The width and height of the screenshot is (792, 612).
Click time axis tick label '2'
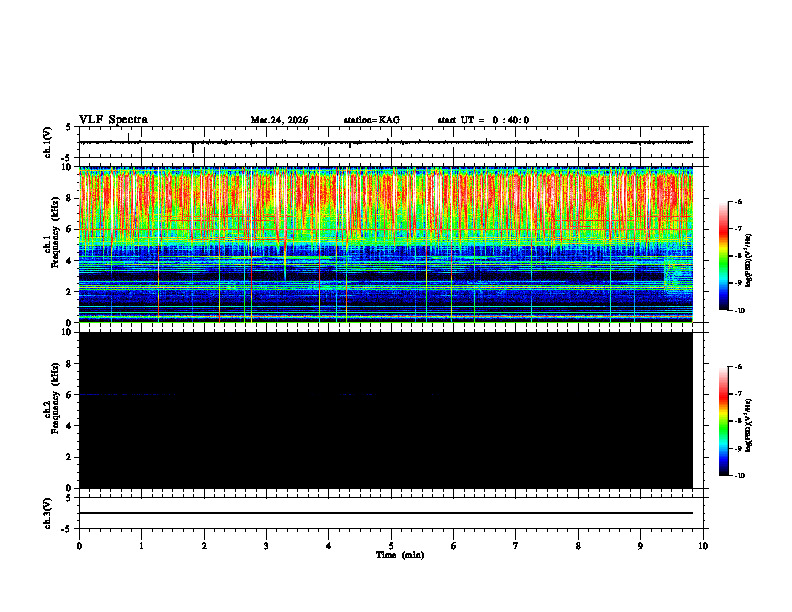click(204, 546)
